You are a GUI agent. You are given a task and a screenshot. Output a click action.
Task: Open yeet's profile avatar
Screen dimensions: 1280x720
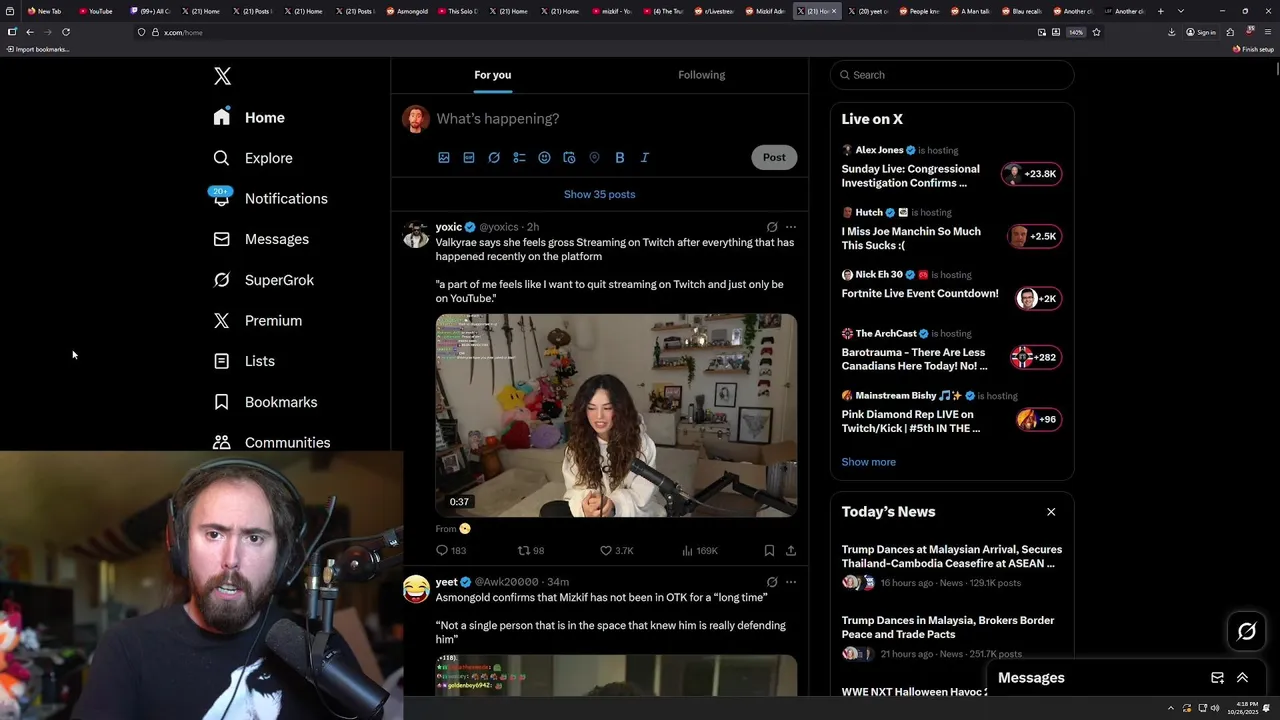416,589
